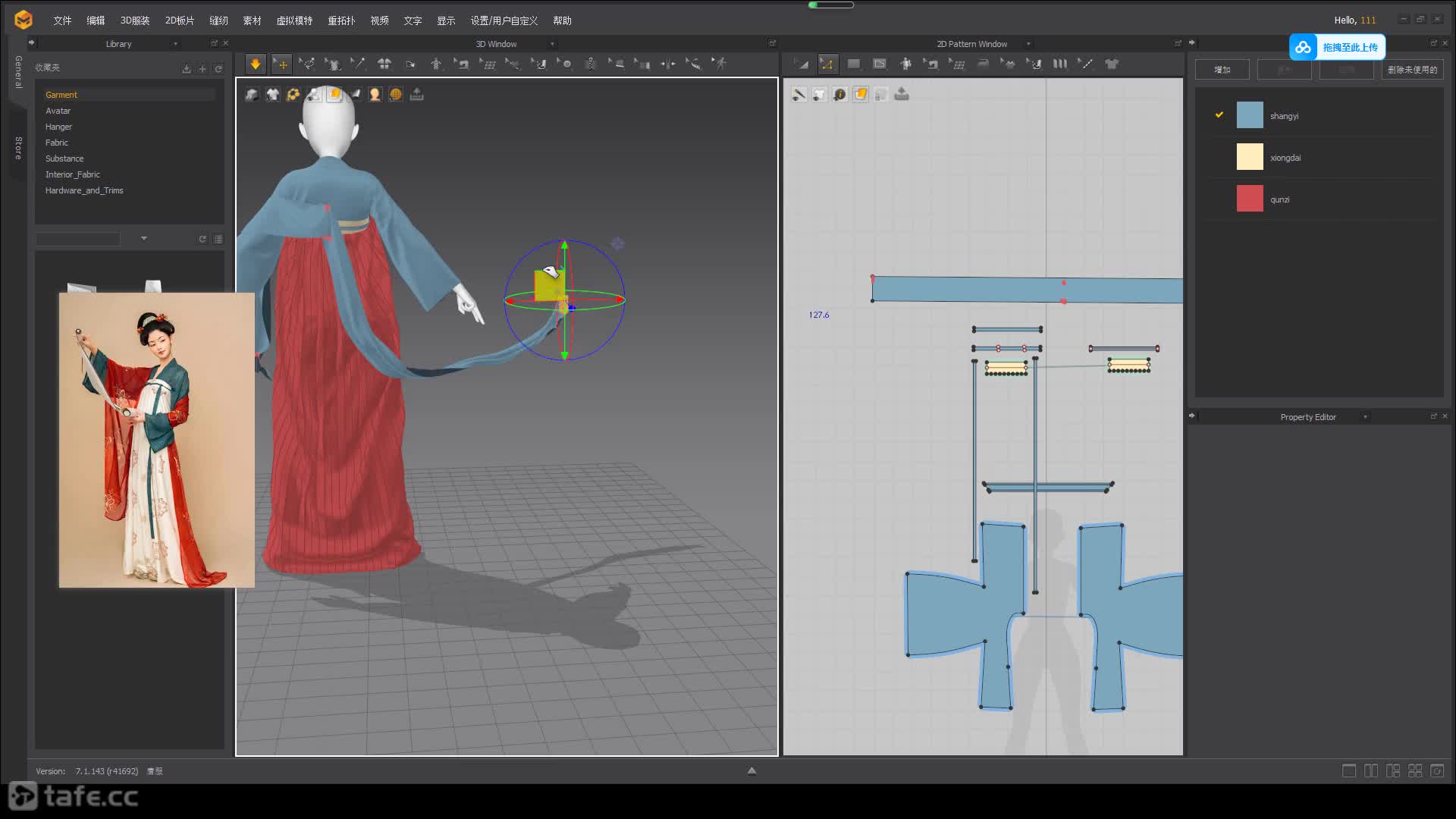This screenshot has width=1456, height=819.
Task: Collapse the Library panel using its arrow icon
Action: coord(31,42)
